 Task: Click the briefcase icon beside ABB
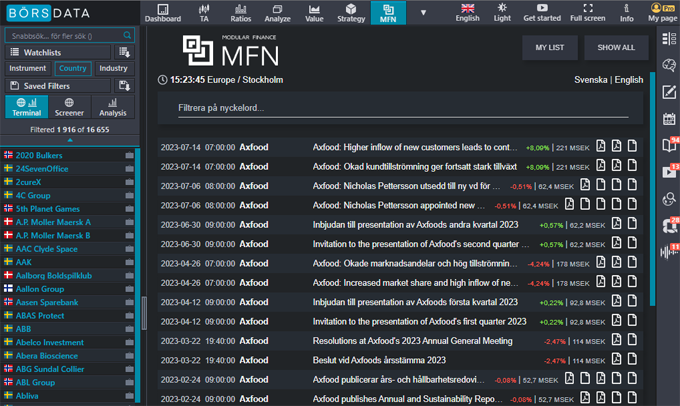129,329
